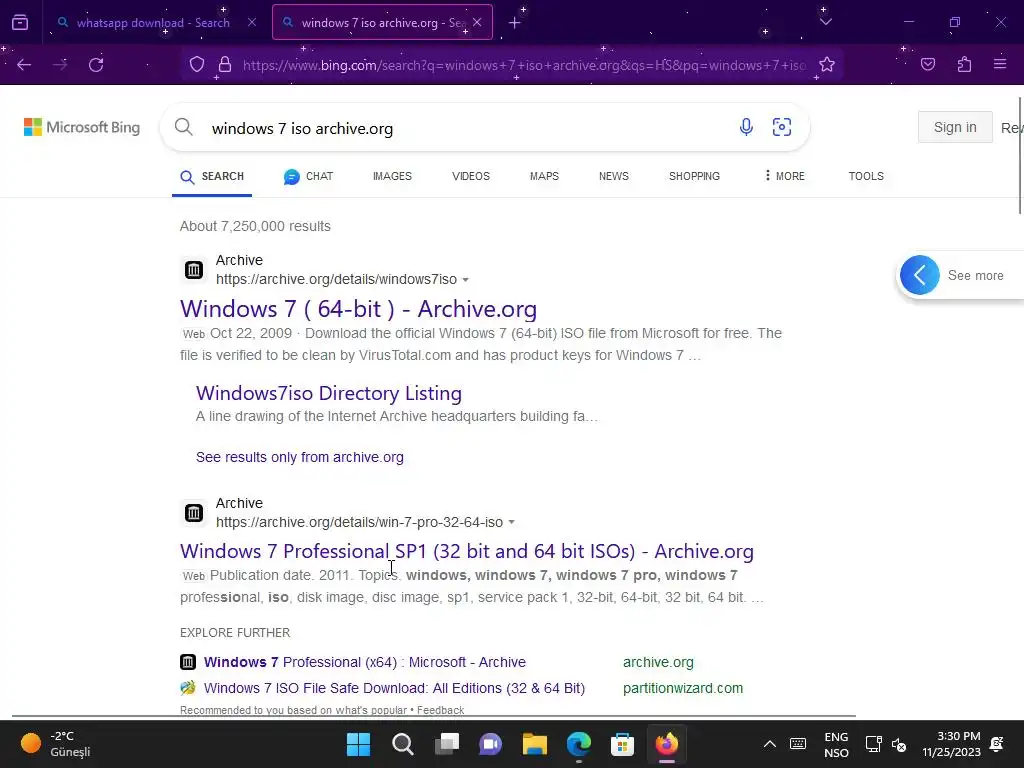The image size is (1024, 768).
Task: Show hidden system tray icons
Action: click(769, 744)
